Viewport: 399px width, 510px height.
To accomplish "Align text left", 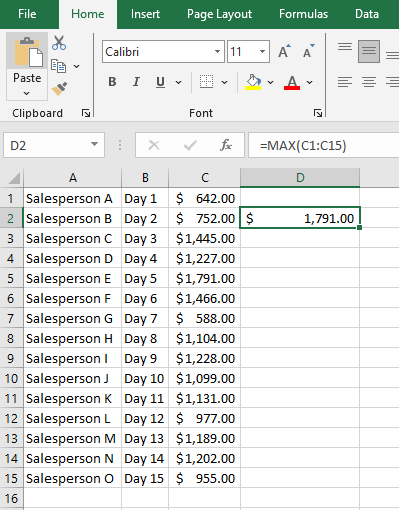I will pos(345,82).
